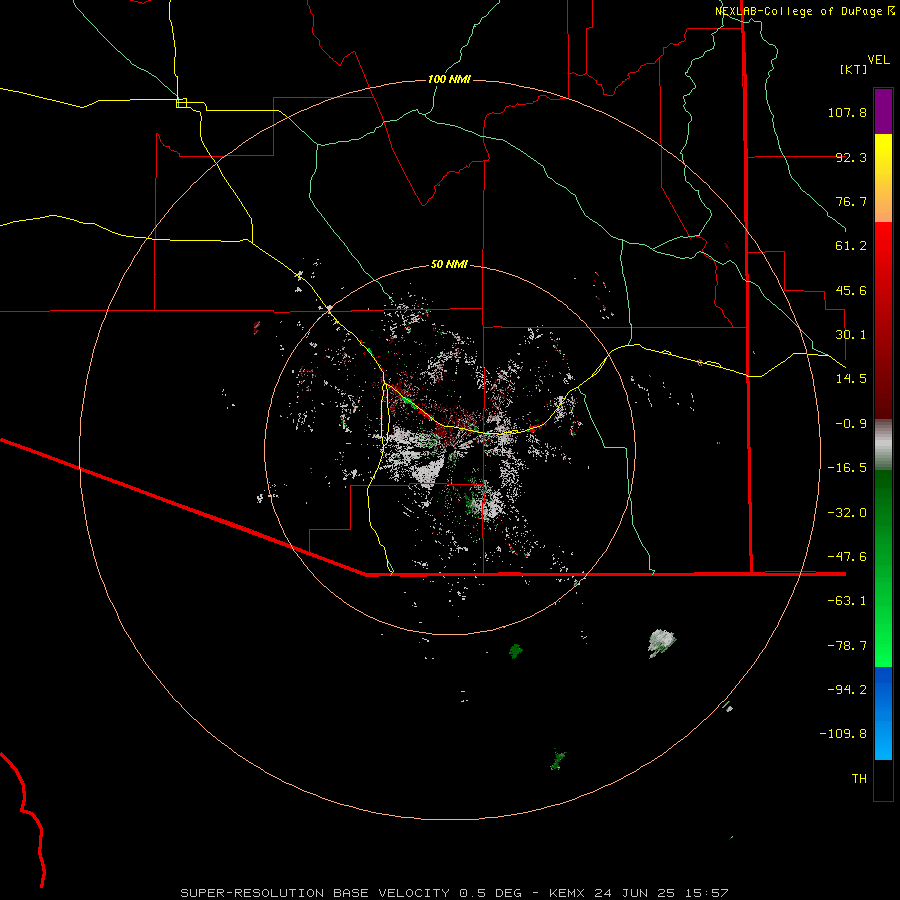Viewport: 900px width, 900px height.
Task: Click the -32.0 legend value
Action: pyautogui.click(x=847, y=513)
